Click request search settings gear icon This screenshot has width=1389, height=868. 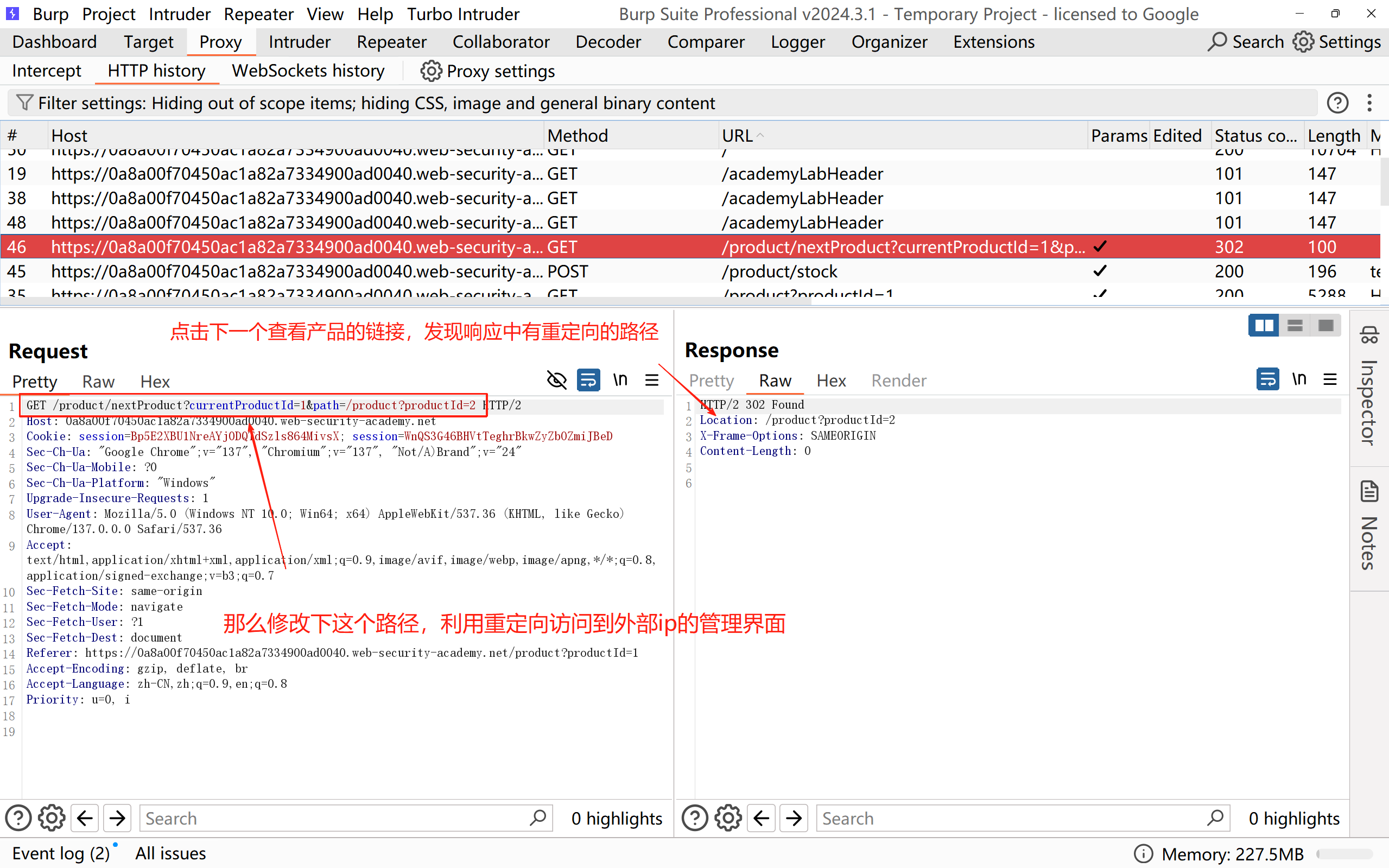click(52, 818)
